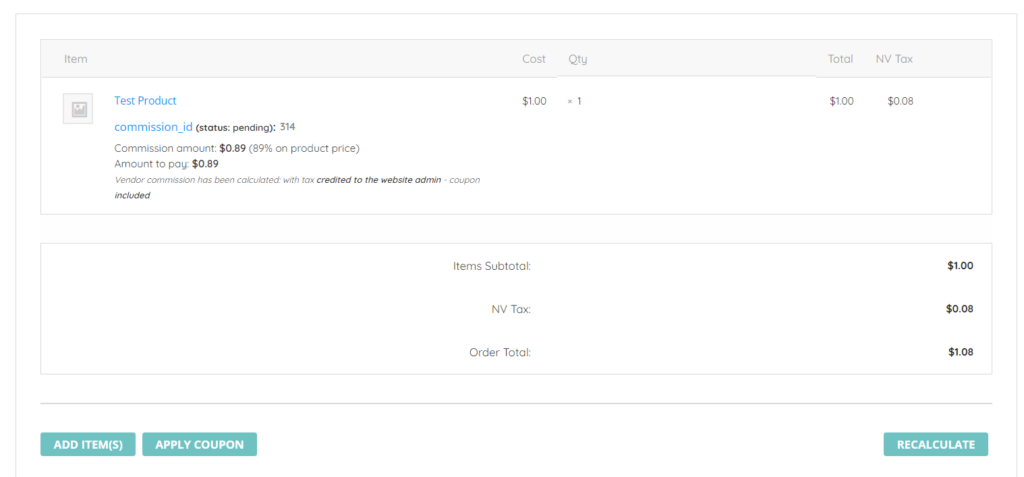Hit the RECALCULATE button
The height and width of the screenshot is (477, 1024).
(x=935, y=444)
